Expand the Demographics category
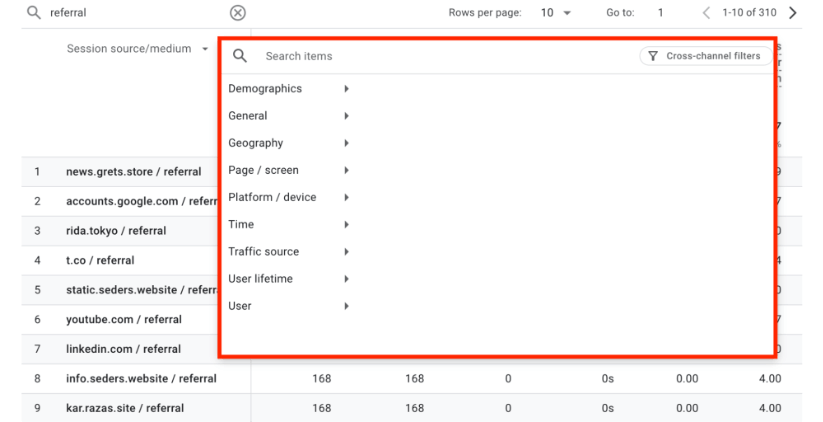The height and width of the screenshot is (422, 823). tap(288, 89)
